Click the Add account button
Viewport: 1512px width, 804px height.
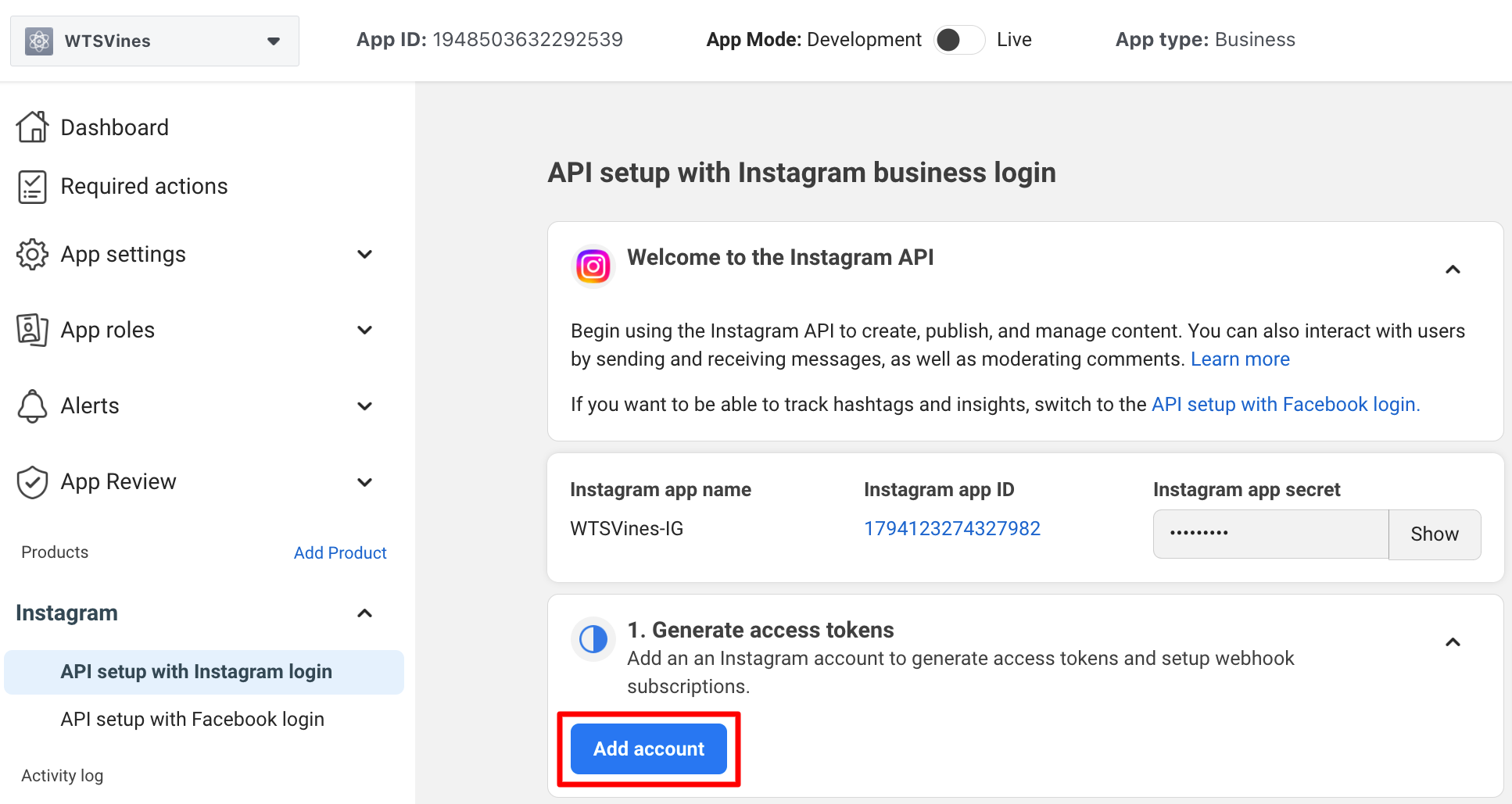(649, 749)
